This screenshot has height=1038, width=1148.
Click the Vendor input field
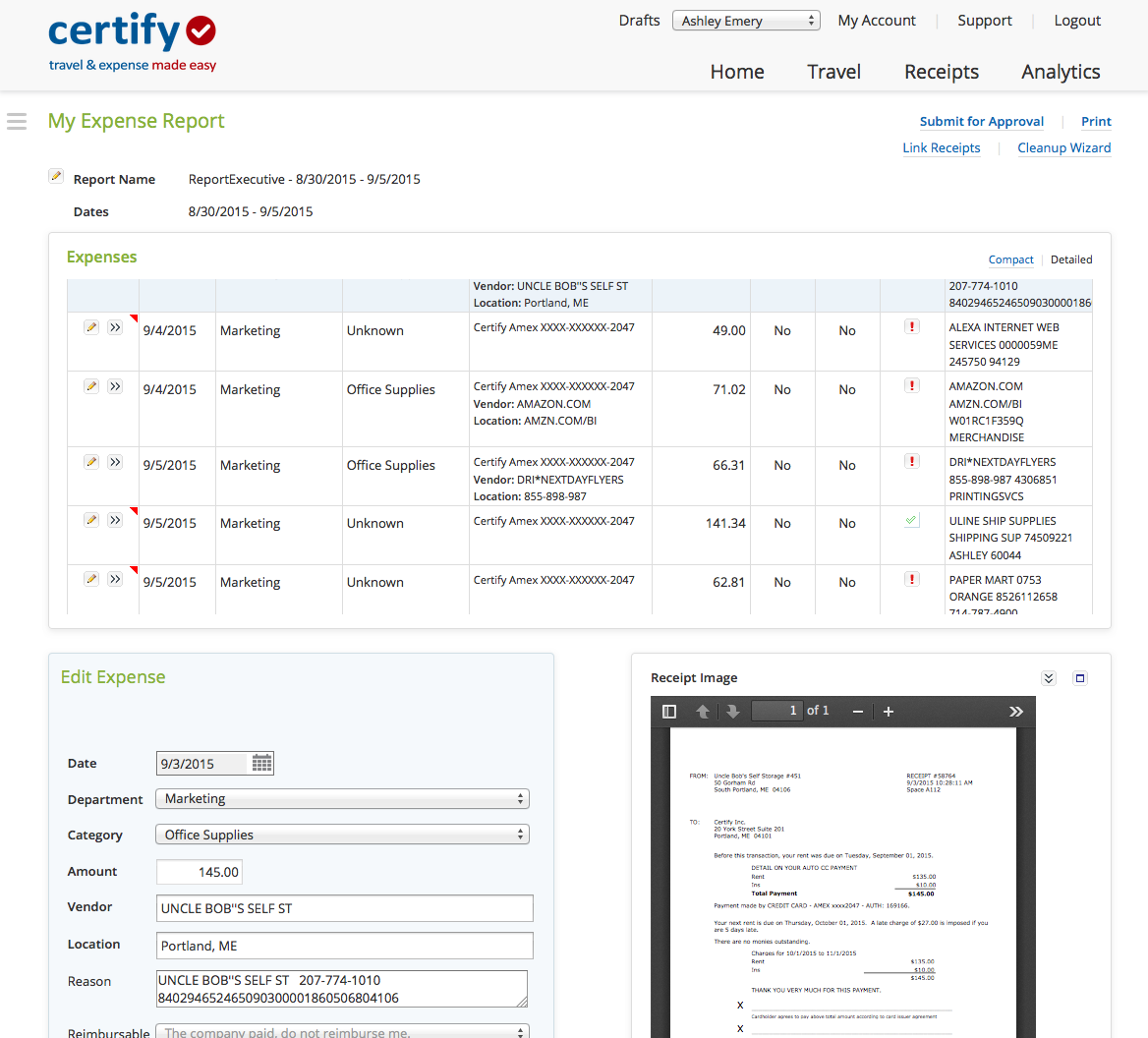[345, 908]
